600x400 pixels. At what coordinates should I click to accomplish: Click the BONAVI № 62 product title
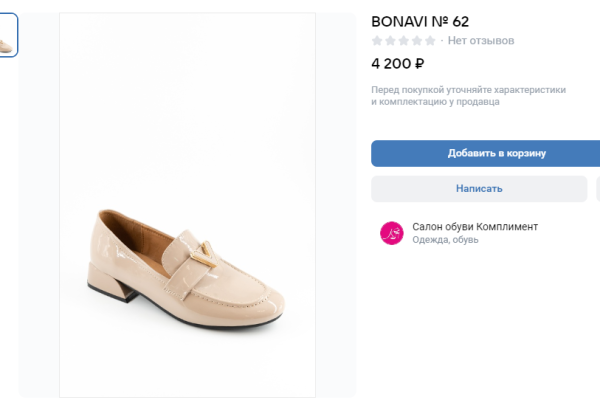pos(420,20)
